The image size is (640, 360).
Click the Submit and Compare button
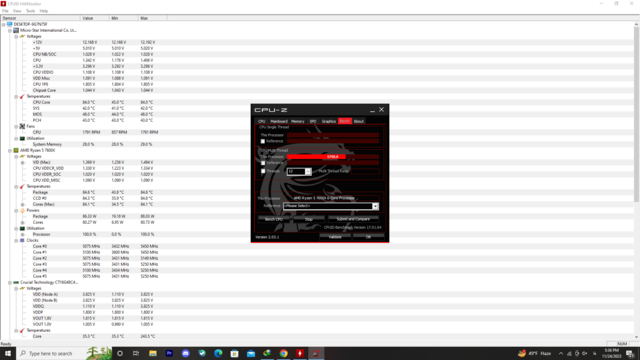point(353,219)
